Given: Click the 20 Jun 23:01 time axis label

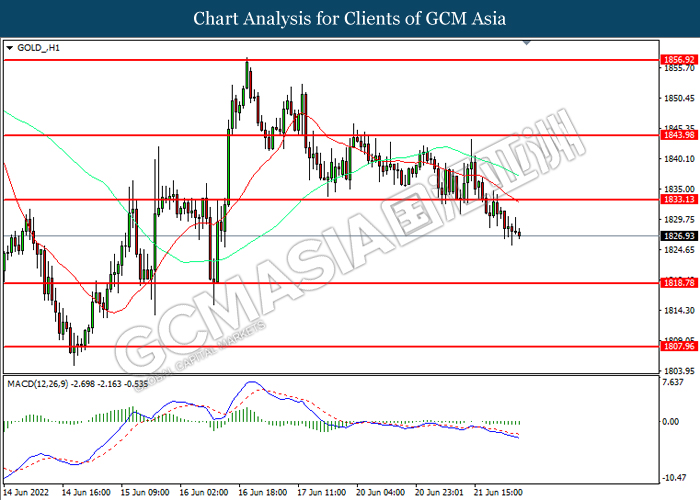Looking at the screenshot, I should tap(439, 492).
